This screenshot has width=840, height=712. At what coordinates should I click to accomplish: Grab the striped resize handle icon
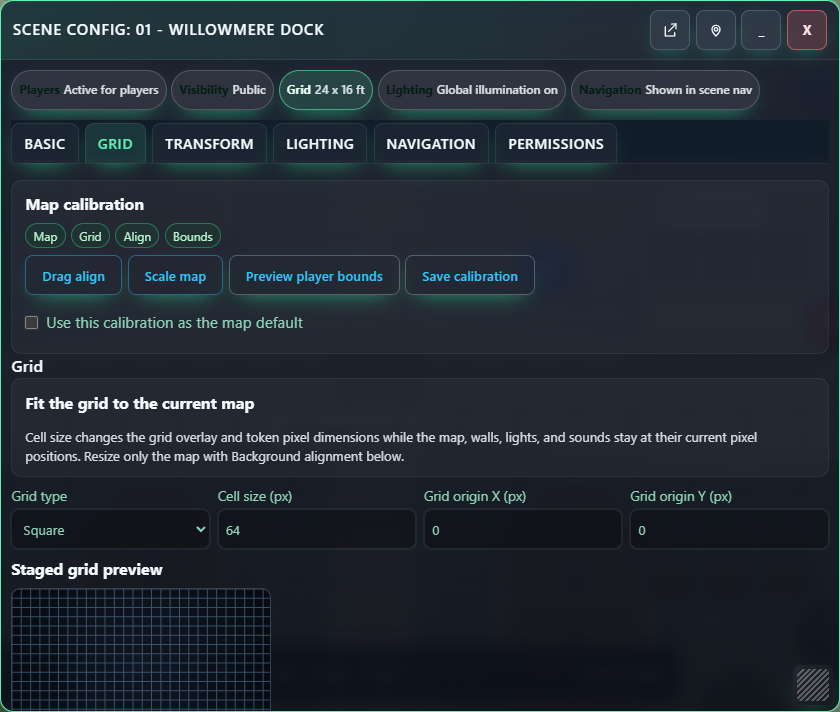click(813, 684)
